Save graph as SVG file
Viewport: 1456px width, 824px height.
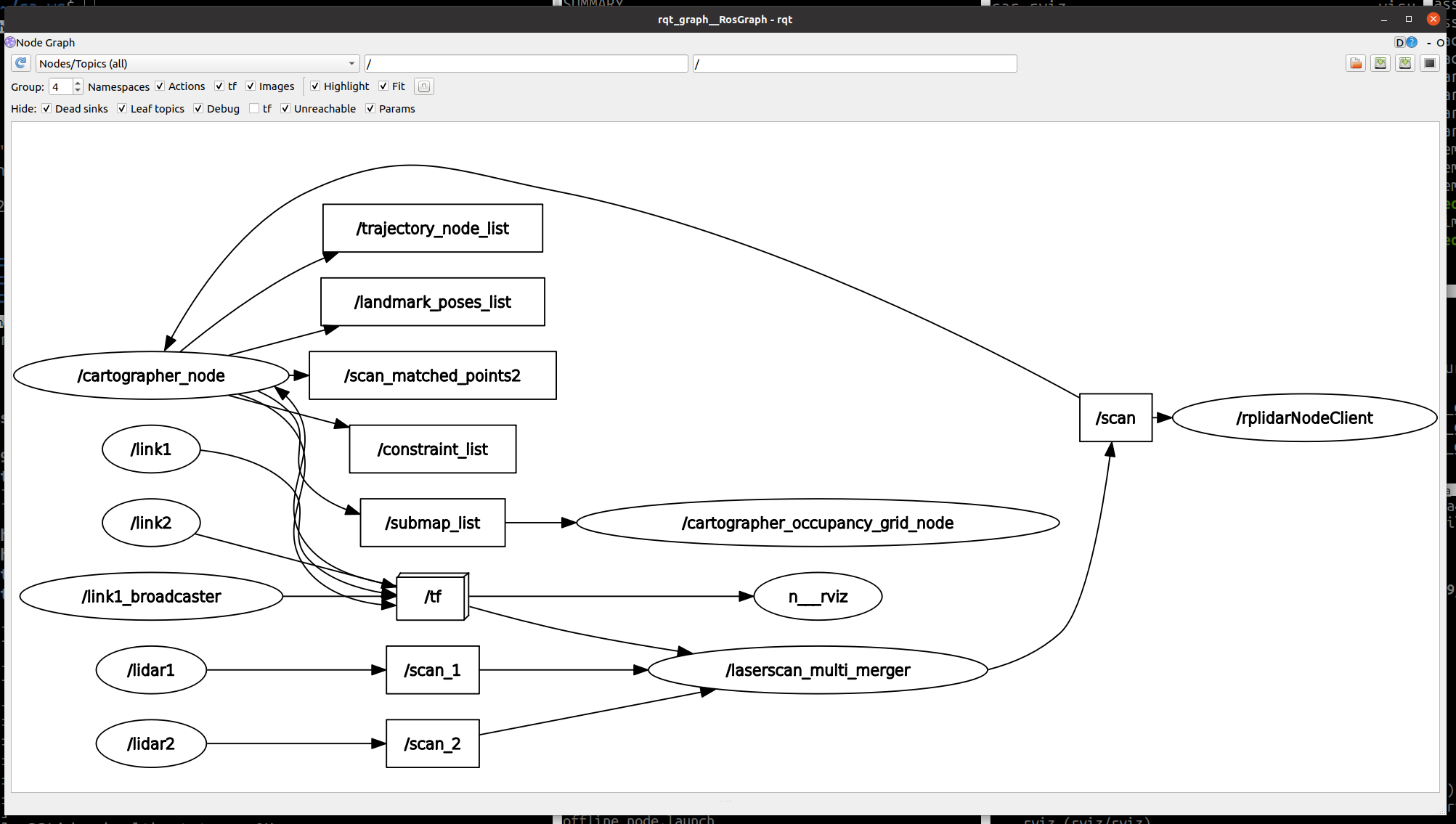point(1405,63)
